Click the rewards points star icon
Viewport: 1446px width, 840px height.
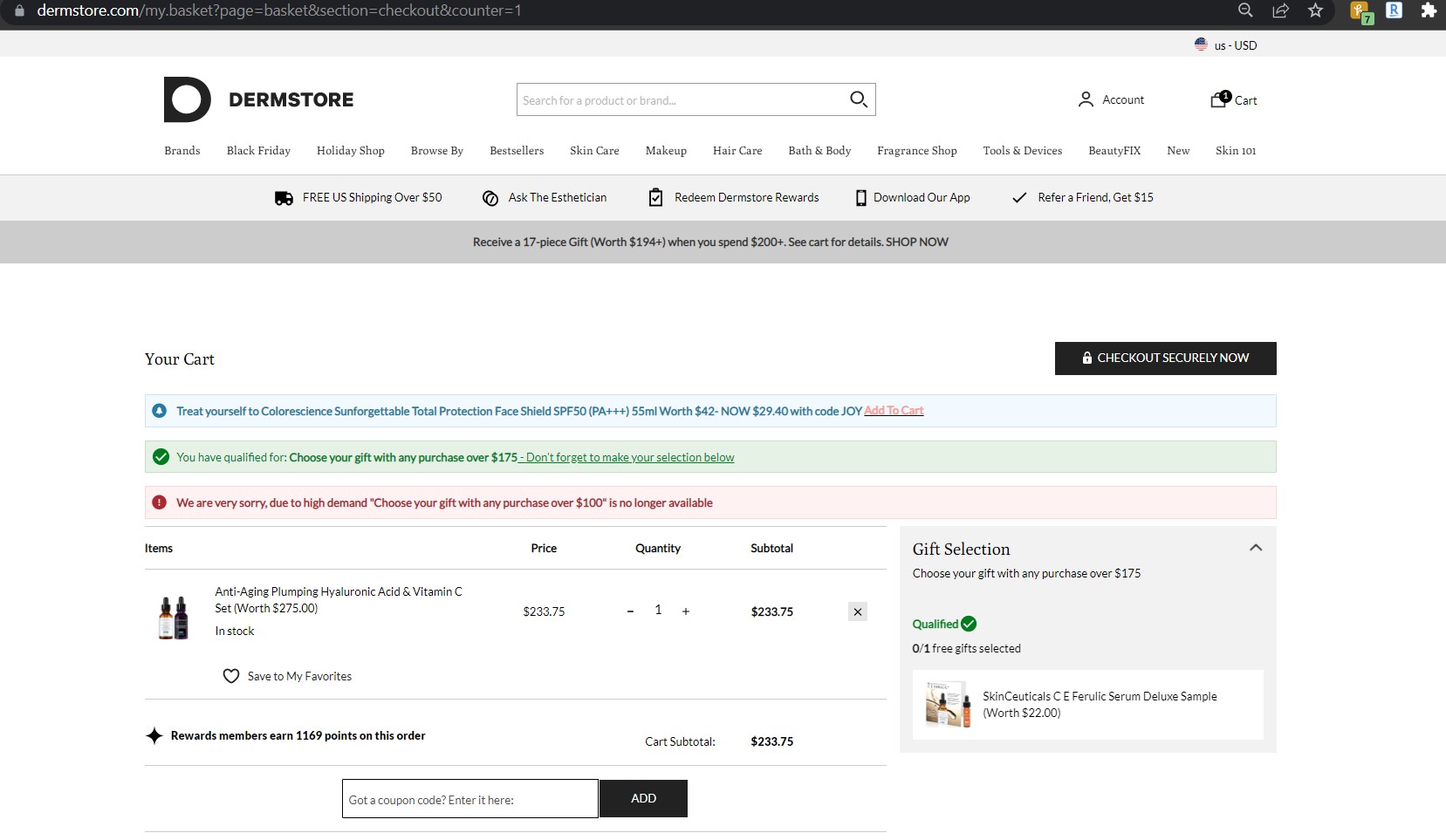coord(154,735)
